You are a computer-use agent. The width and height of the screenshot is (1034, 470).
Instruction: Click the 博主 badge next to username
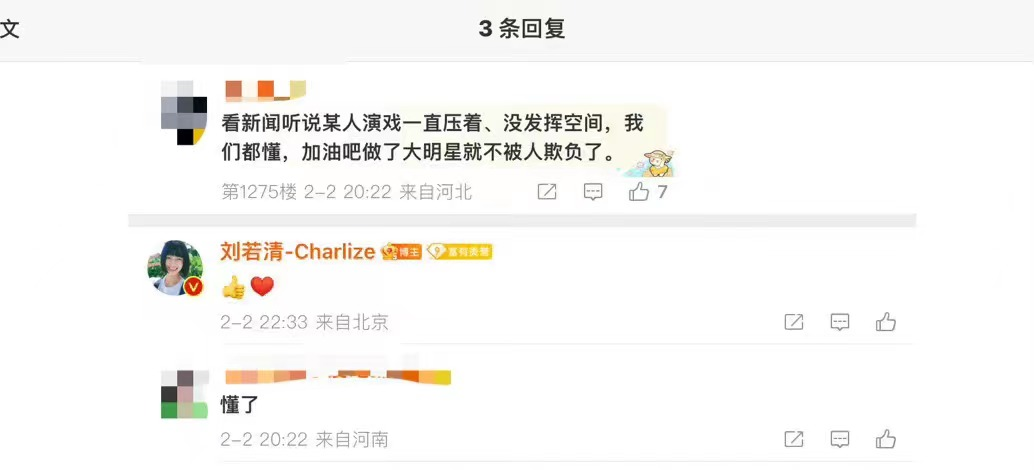coord(402,251)
